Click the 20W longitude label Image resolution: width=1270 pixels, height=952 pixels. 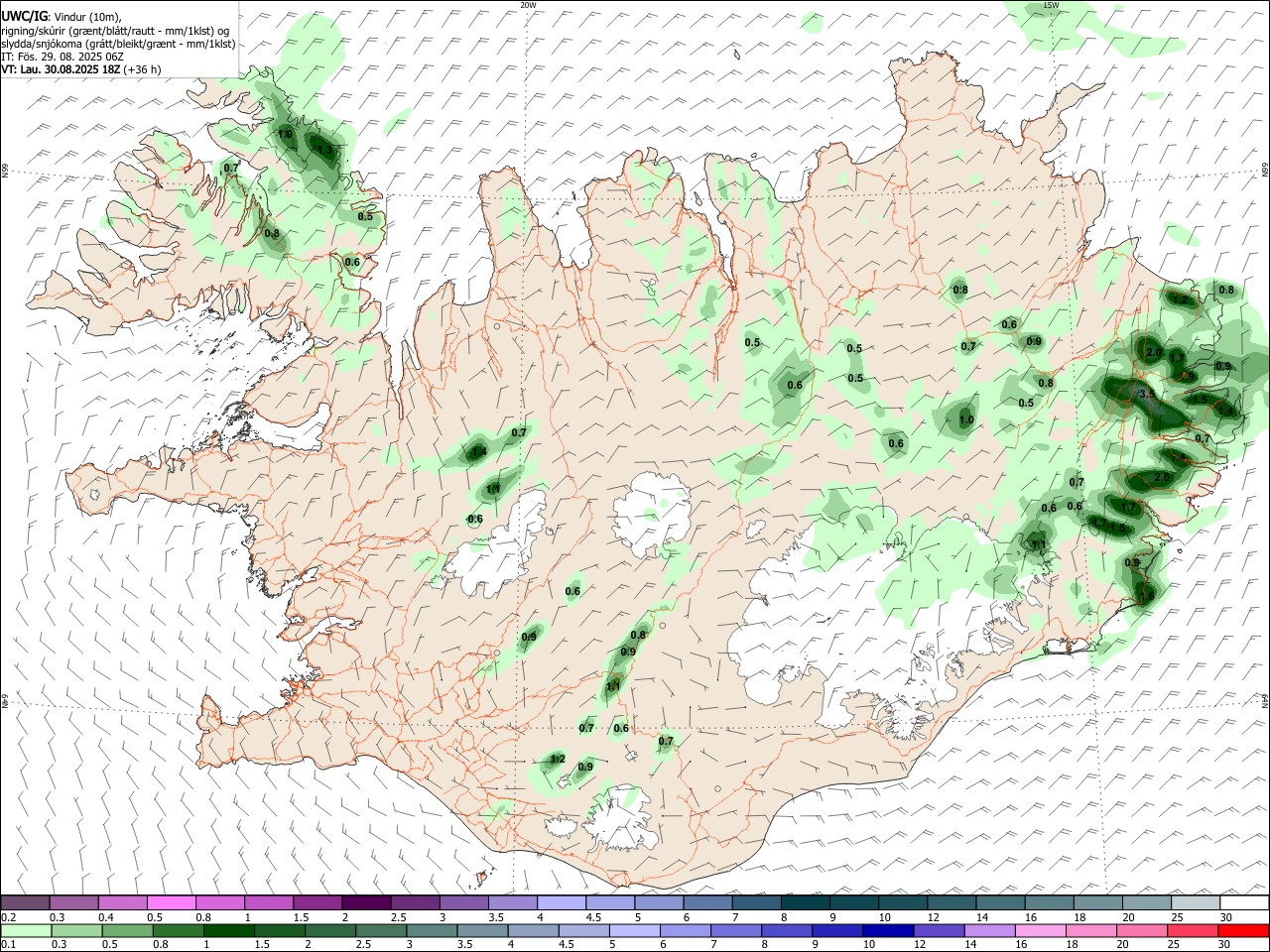tap(529, 5)
